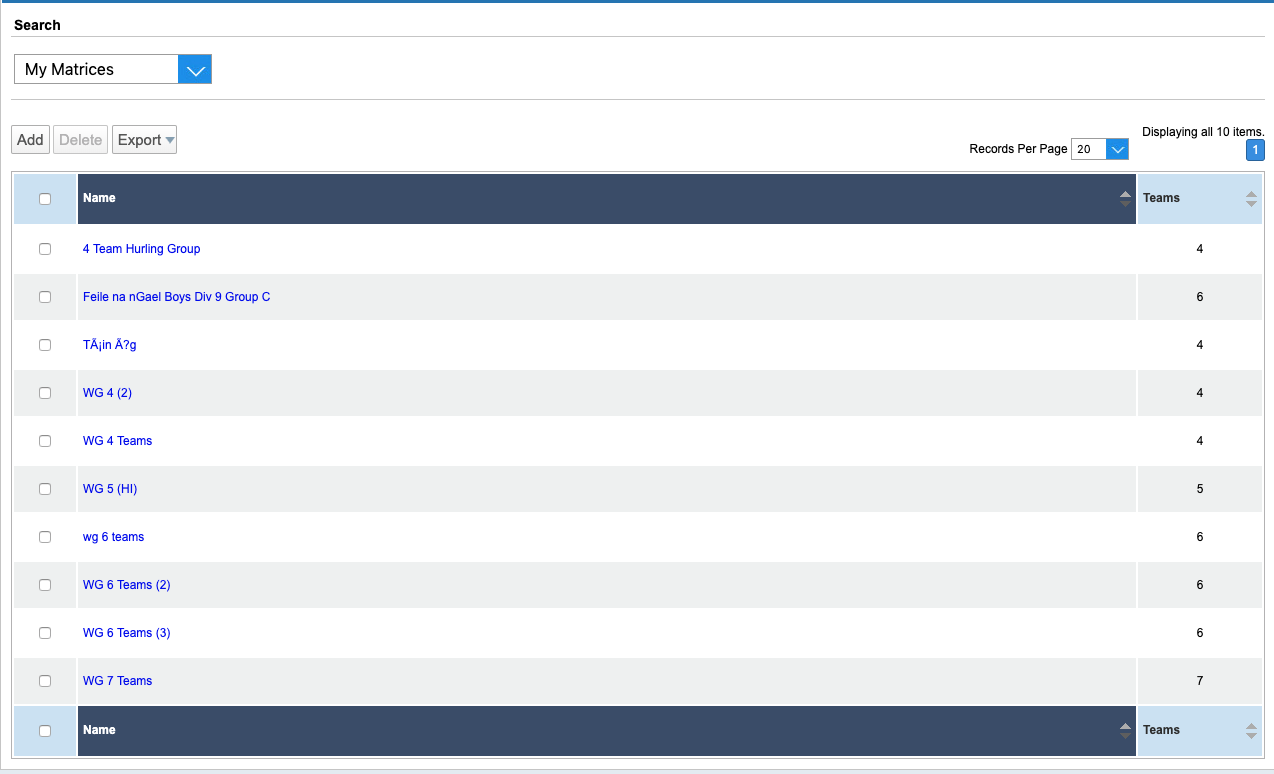Expand the Export menu button
This screenshot has width=1274, height=774.
point(145,140)
